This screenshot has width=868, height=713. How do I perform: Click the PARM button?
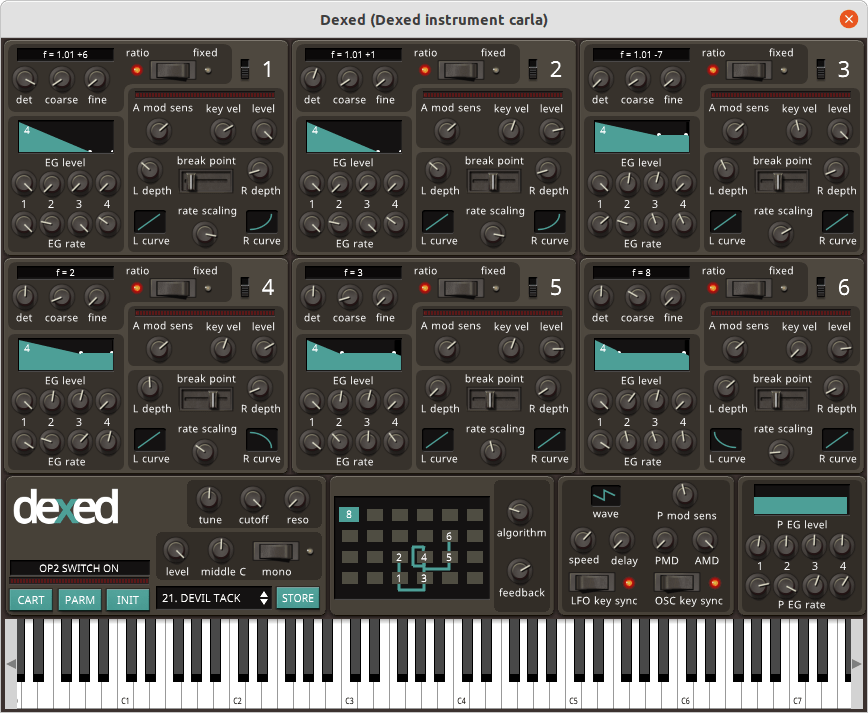coord(80,600)
